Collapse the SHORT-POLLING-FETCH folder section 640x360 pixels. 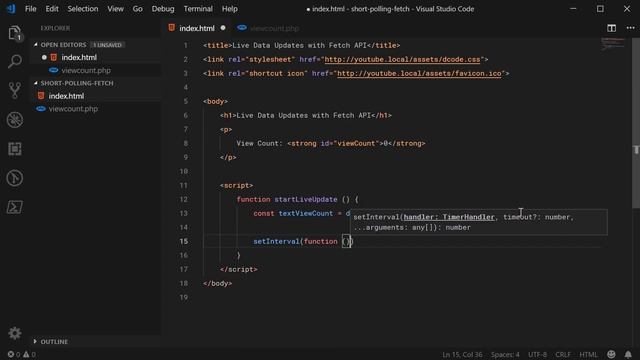pos(77,83)
